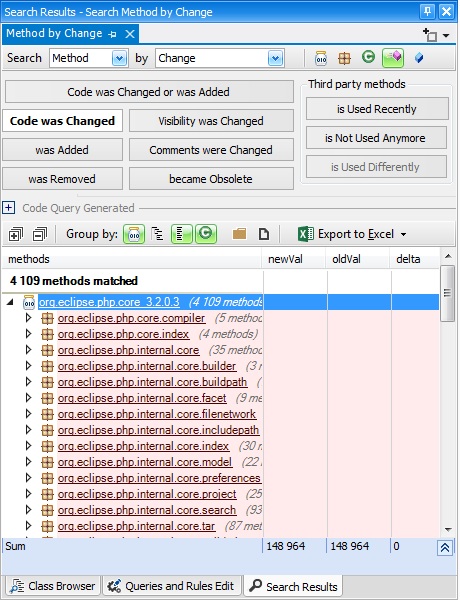This screenshot has height=600, width=460.
Task: Click is Not Used Anymore button
Action: coord(375,138)
